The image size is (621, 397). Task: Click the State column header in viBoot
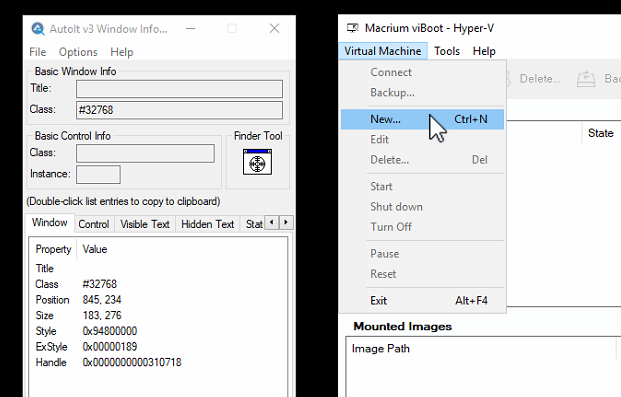point(600,133)
